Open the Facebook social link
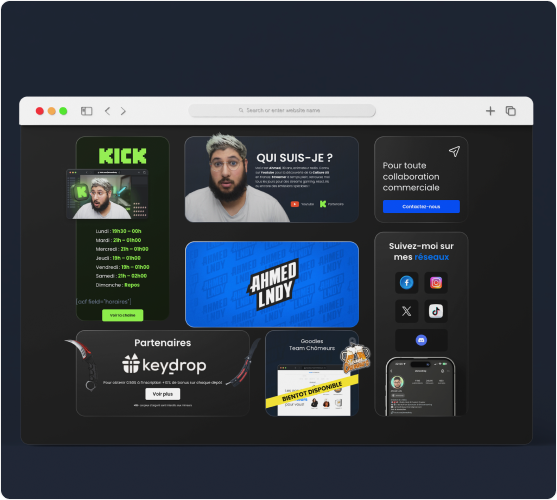This screenshot has width=557, height=500. pos(406,283)
